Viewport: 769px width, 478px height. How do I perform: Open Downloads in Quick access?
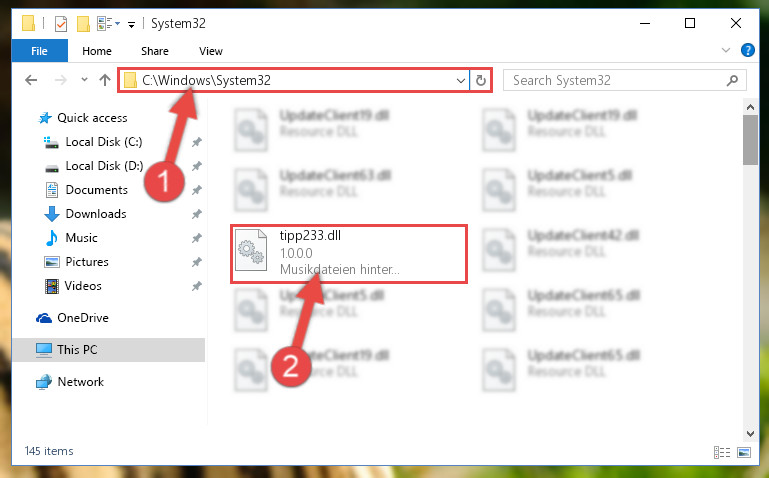tap(96, 214)
